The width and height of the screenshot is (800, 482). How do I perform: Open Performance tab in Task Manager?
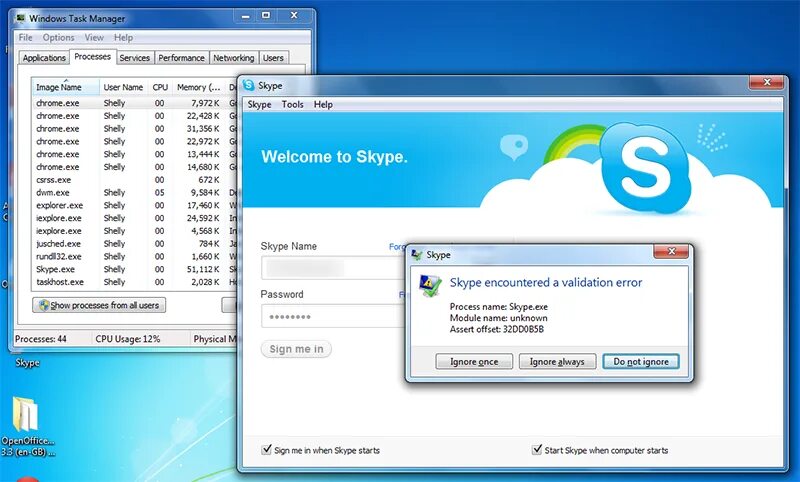click(x=181, y=58)
